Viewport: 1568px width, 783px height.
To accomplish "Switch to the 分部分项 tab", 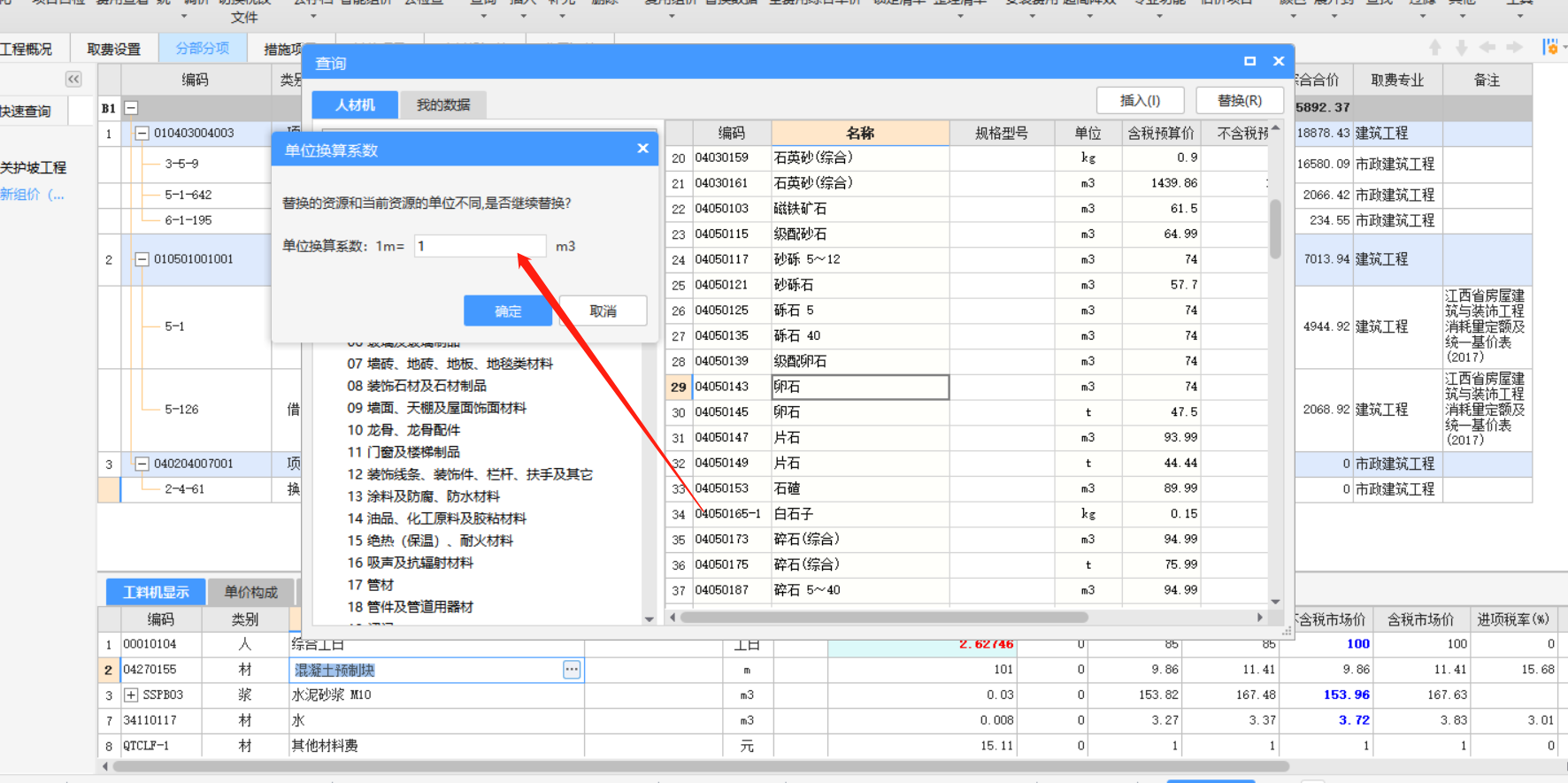I will [x=203, y=48].
